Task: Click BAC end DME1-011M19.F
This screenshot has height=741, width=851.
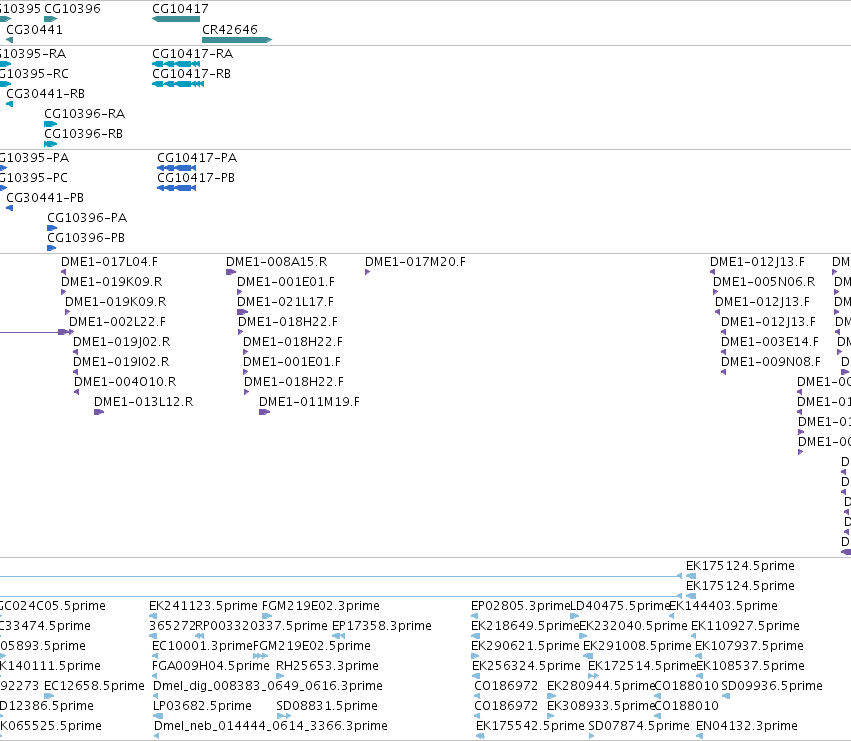Action: pos(309,402)
